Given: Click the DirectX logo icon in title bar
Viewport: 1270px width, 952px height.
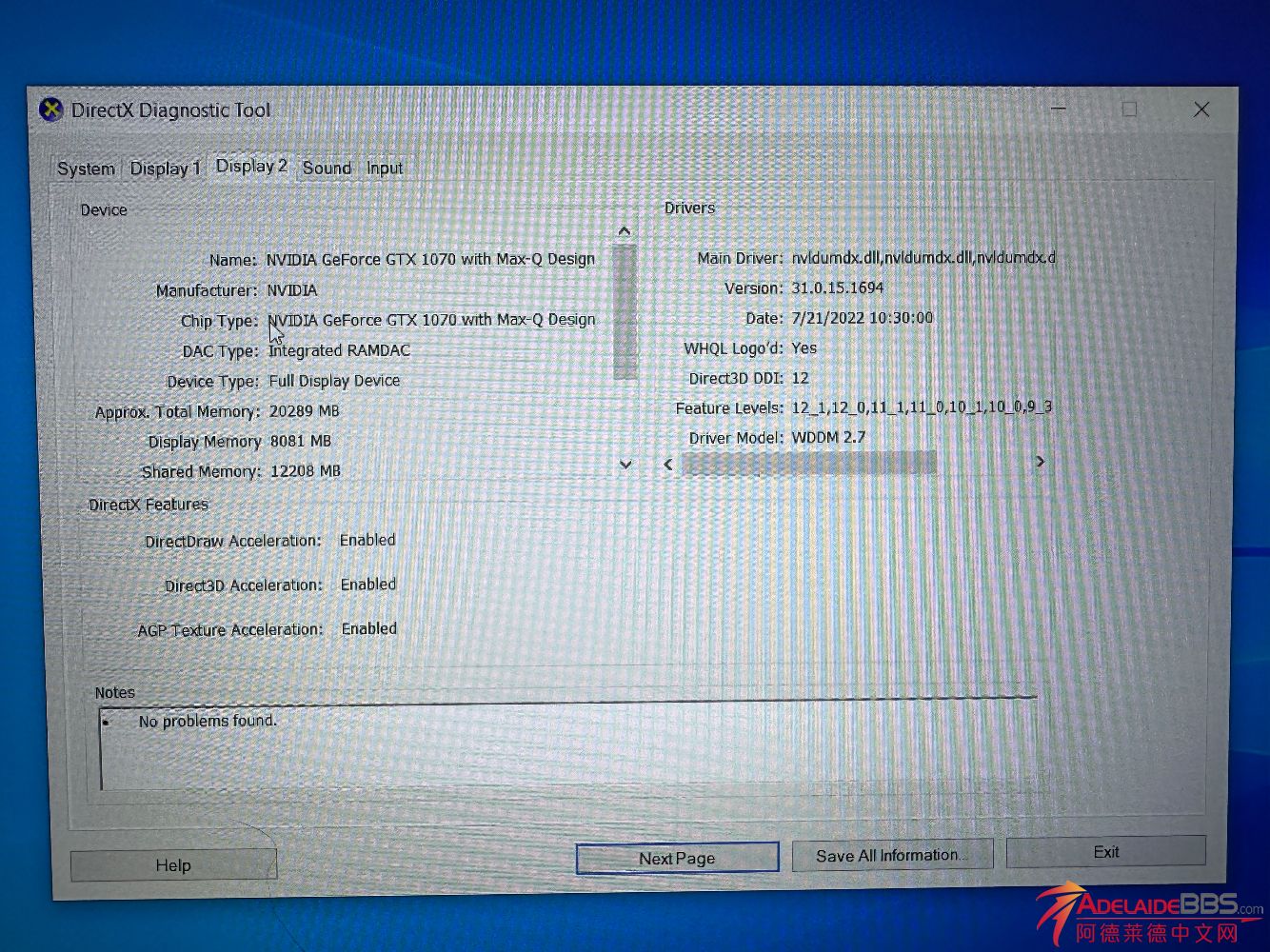Looking at the screenshot, I should [x=50, y=109].
